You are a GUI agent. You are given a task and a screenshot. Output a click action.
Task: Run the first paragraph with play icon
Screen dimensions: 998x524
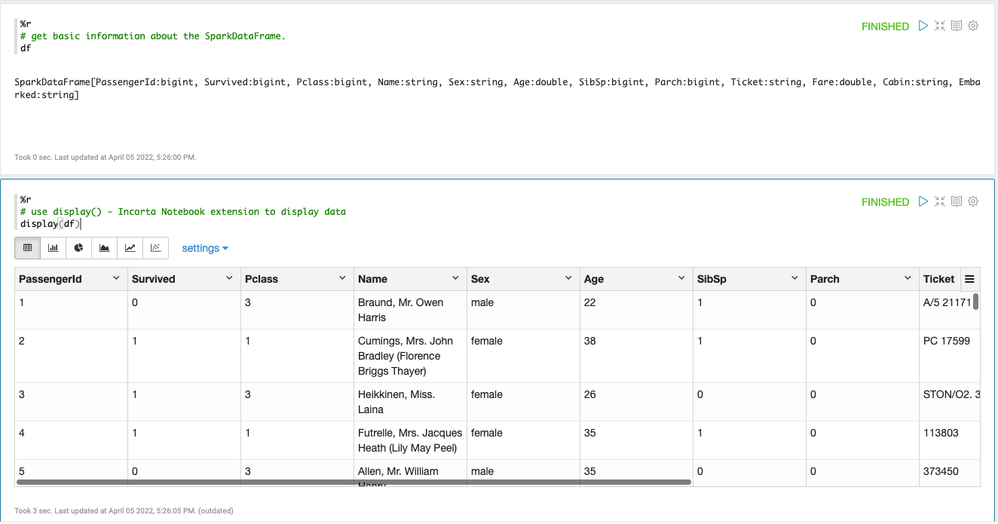click(923, 26)
